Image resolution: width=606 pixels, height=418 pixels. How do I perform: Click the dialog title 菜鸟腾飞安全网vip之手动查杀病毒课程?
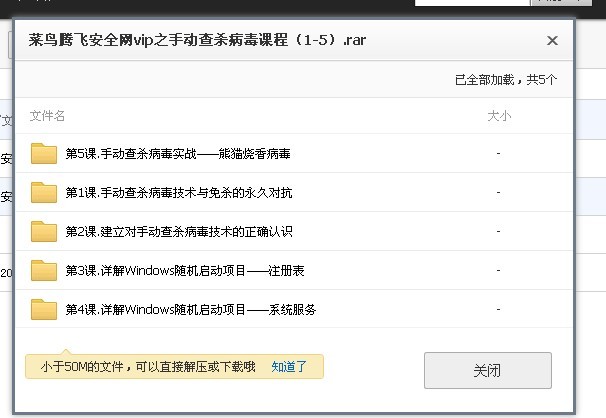[x=197, y=40]
